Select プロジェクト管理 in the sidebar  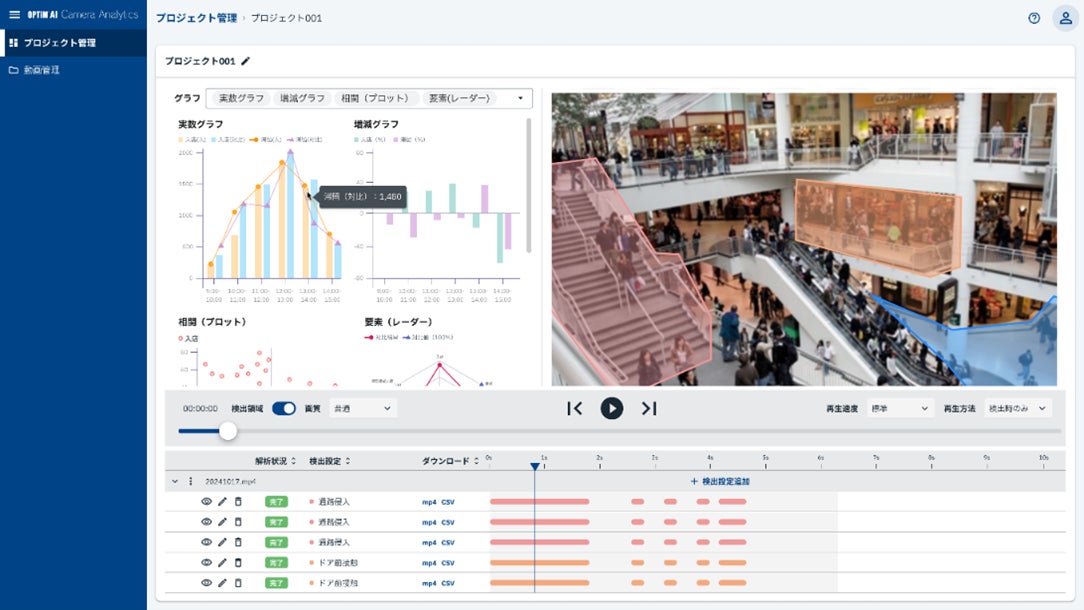click(60, 43)
